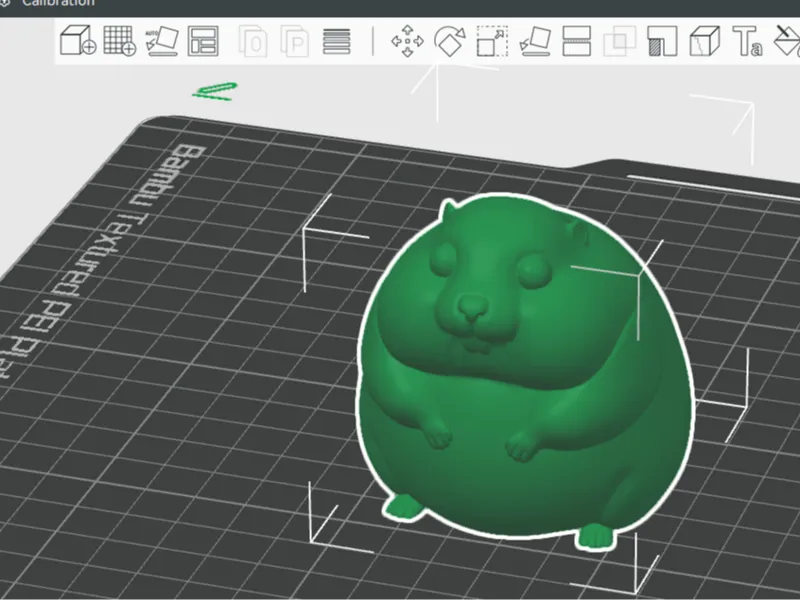Activate the Cut tool
800x600 pixels.
(577, 41)
